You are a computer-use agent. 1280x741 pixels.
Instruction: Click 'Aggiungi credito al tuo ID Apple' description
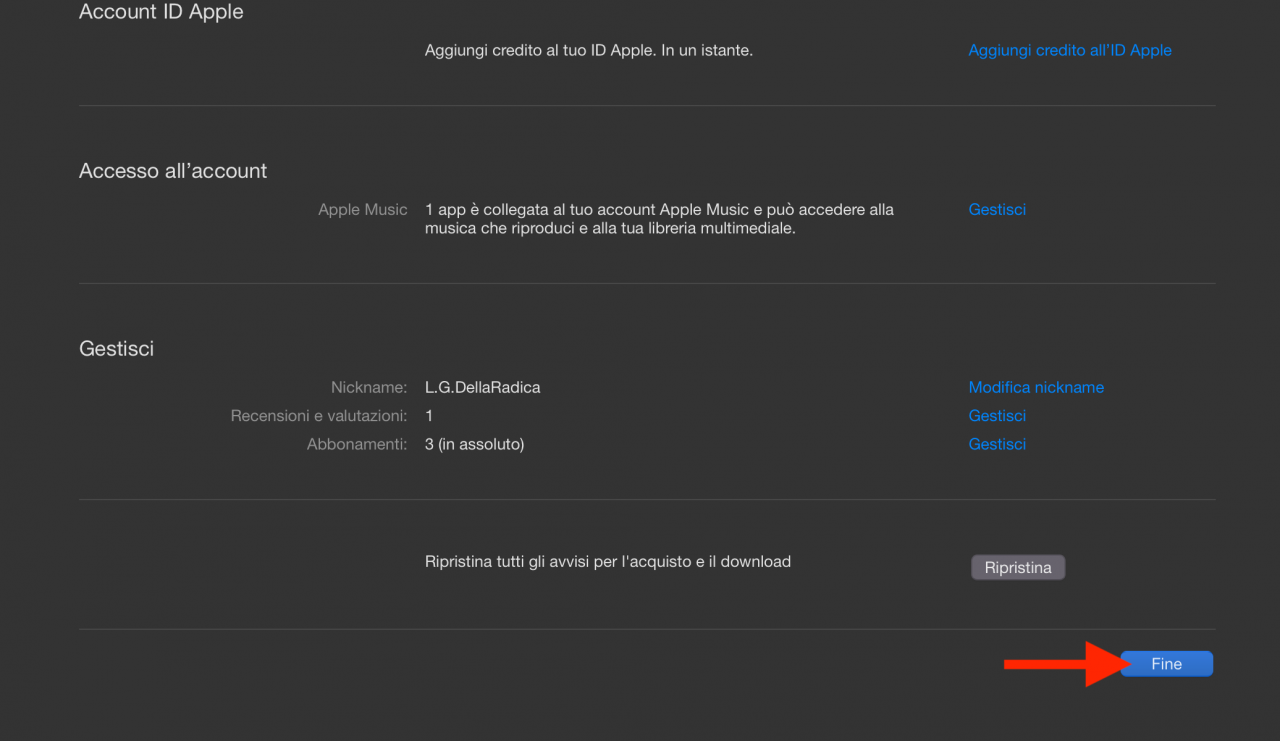point(588,50)
